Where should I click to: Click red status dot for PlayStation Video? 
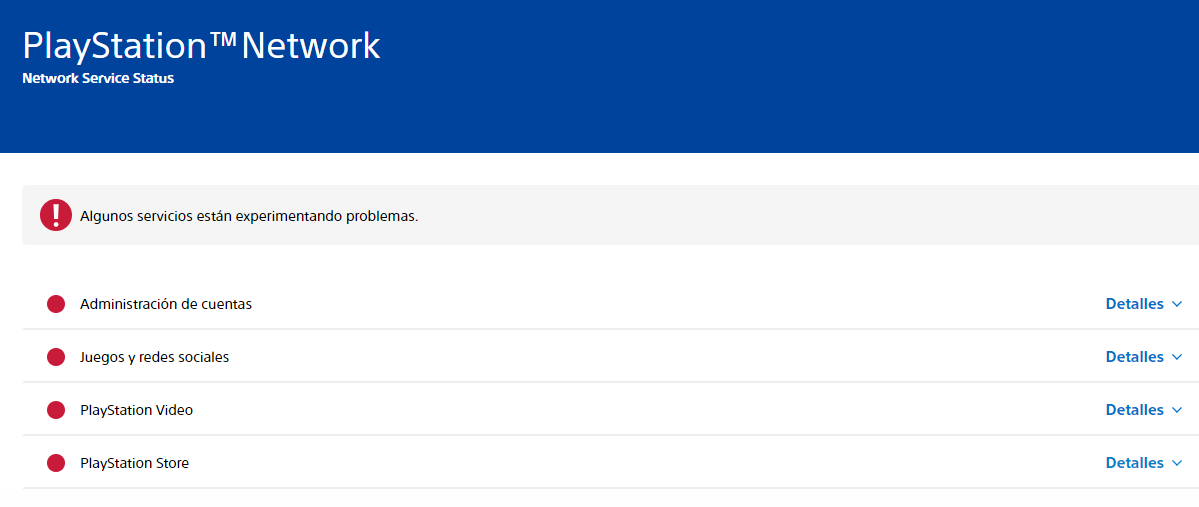coord(56,411)
